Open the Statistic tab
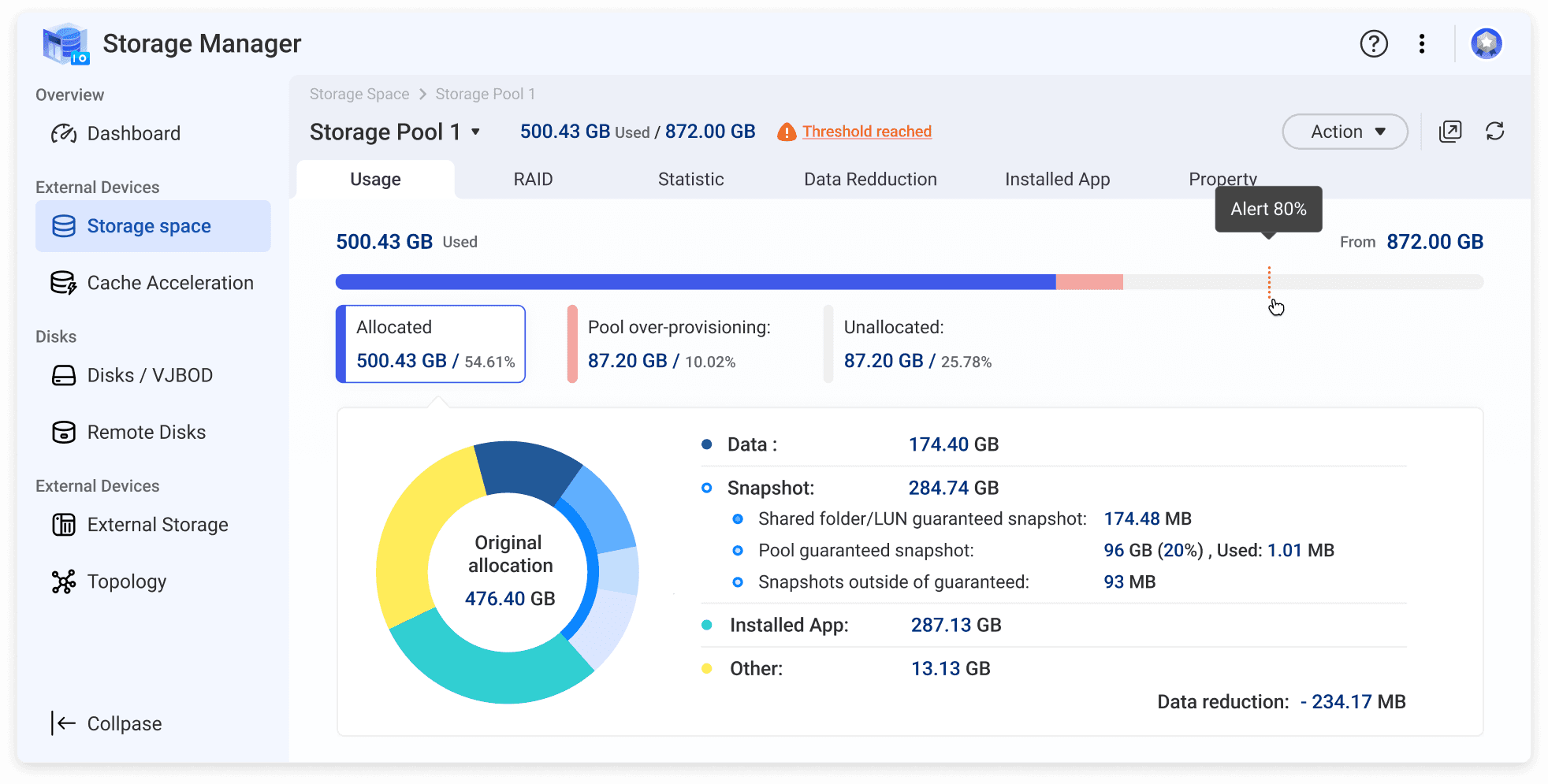This screenshot has width=1548, height=784. coord(691,179)
